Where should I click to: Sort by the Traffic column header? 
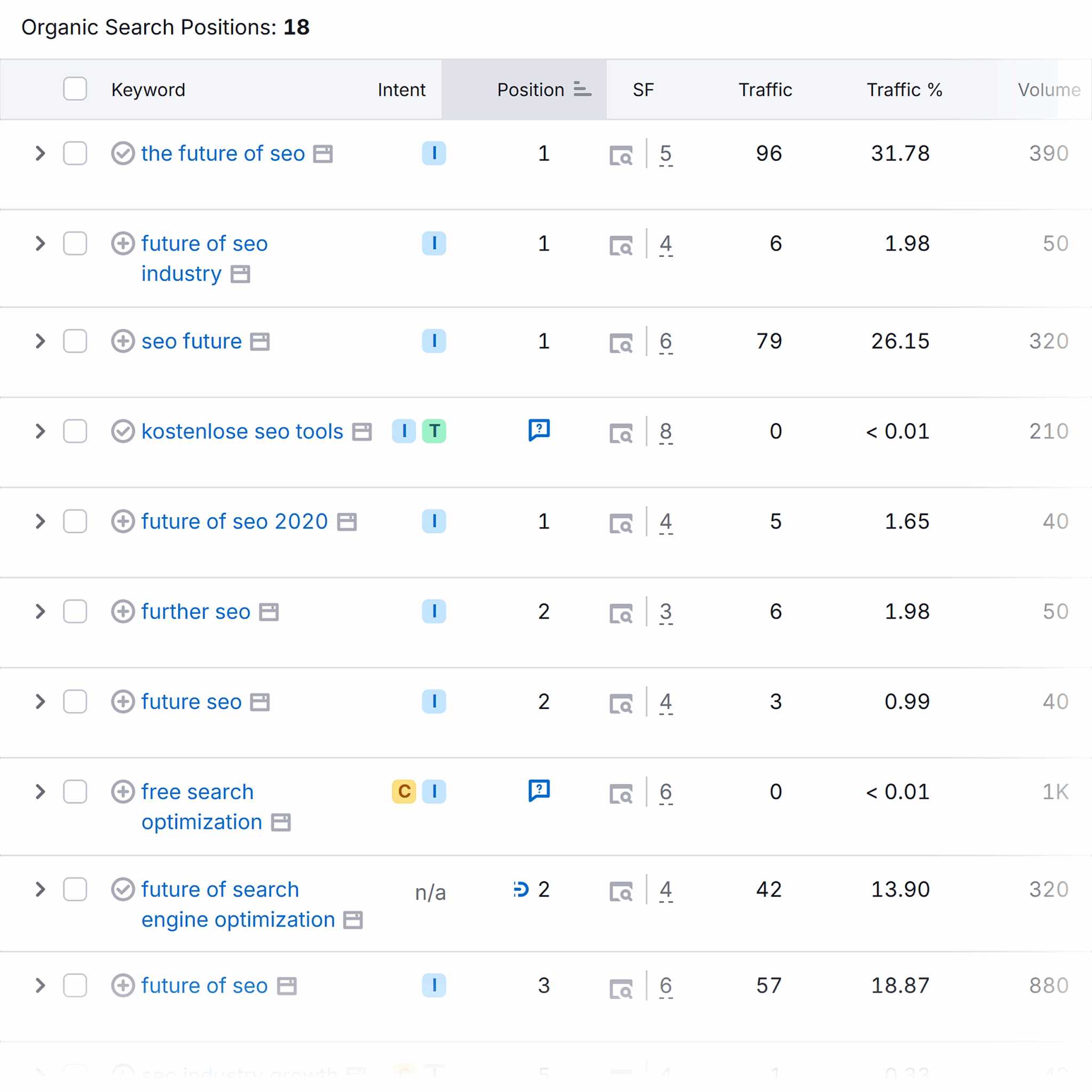pyautogui.click(x=765, y=90)
